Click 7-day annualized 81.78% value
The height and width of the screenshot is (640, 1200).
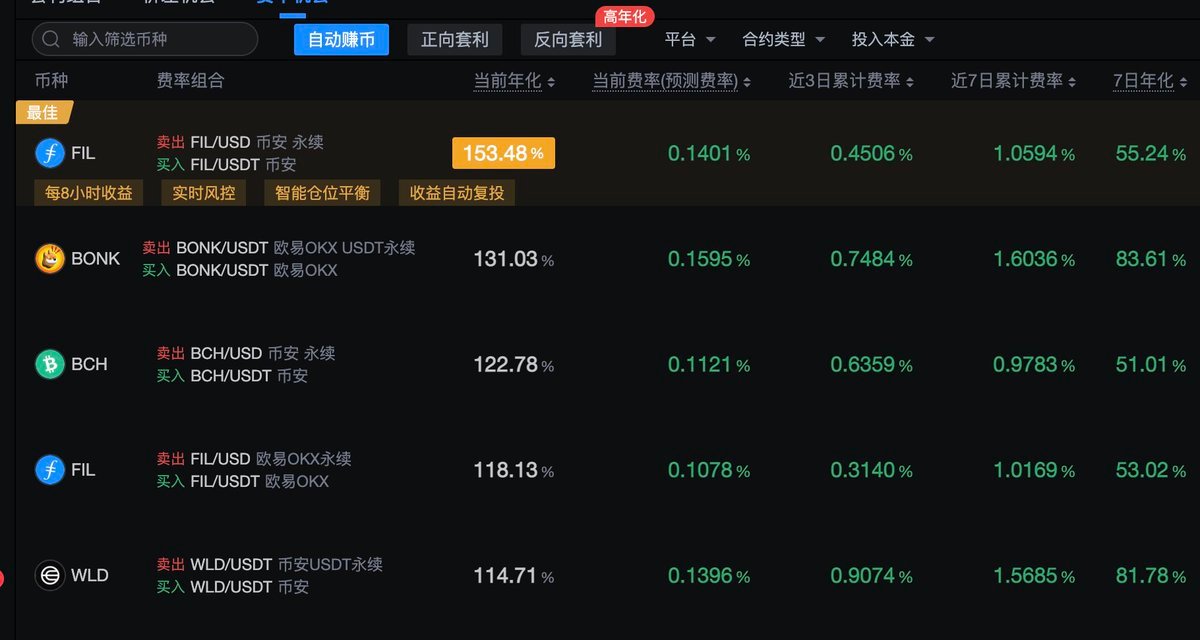[1151, 576]
